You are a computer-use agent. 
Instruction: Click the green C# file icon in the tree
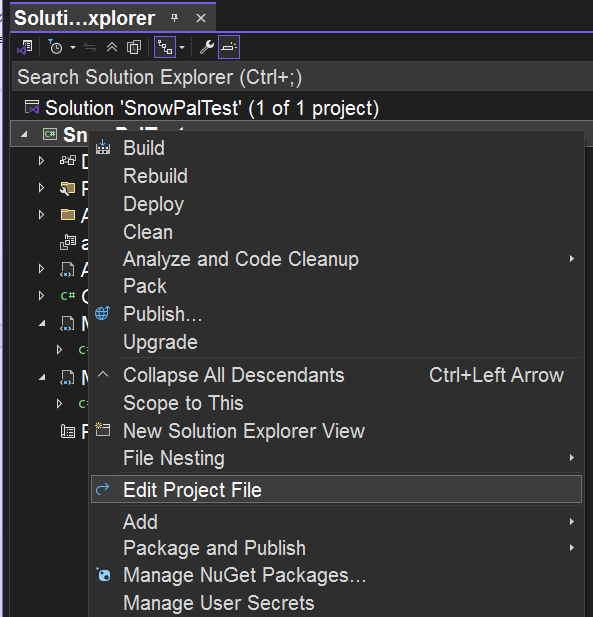68,296
